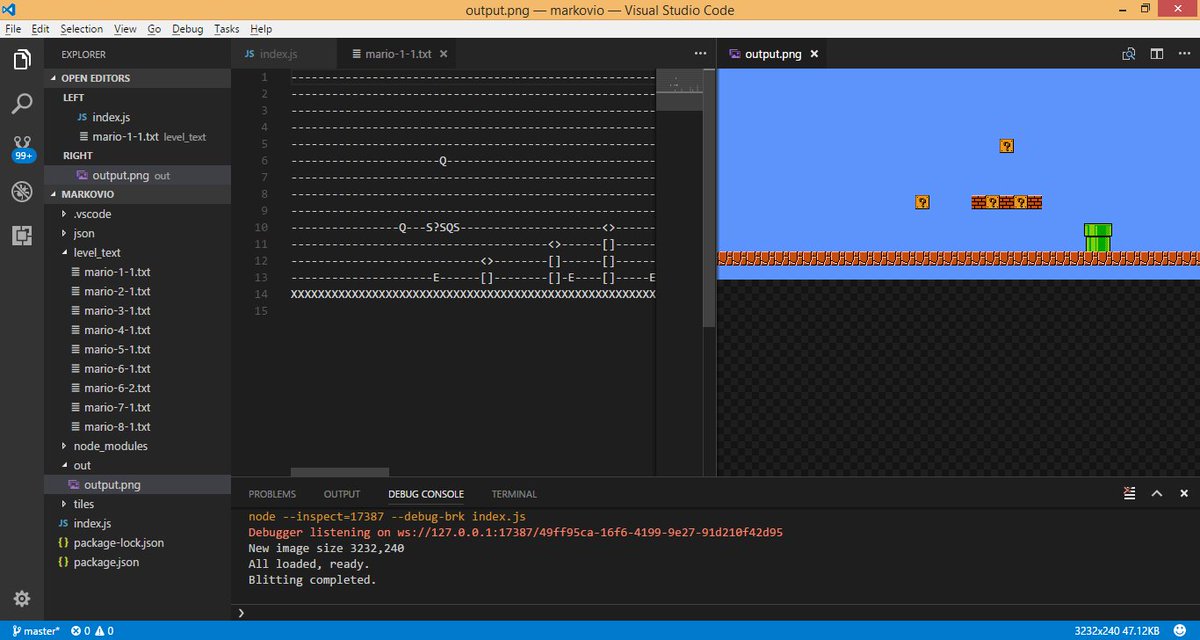The image size is (1200, 640).
Task: Click the debug console input prompt
Action: [715, 612]
